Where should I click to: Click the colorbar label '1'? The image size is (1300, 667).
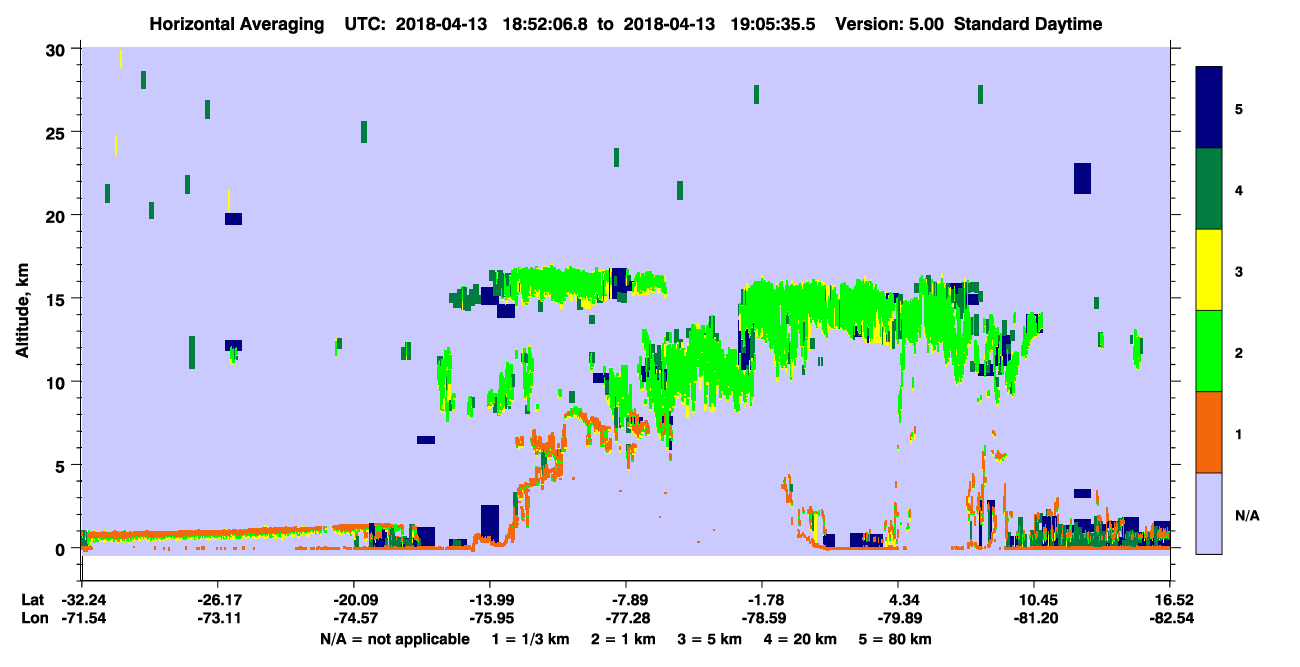pyautogui.click(x=1239, y=434)
